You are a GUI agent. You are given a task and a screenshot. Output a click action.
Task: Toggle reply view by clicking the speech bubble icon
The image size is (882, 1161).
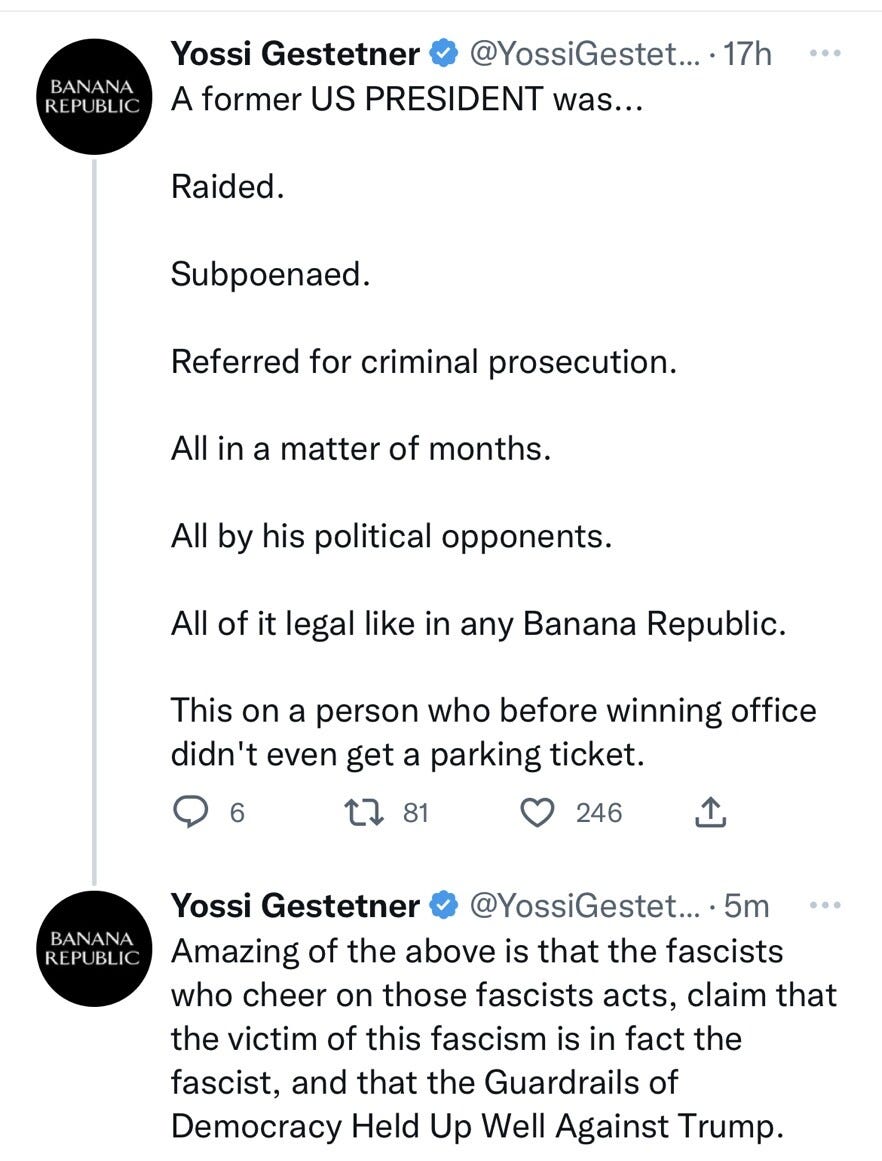[191, 812]
